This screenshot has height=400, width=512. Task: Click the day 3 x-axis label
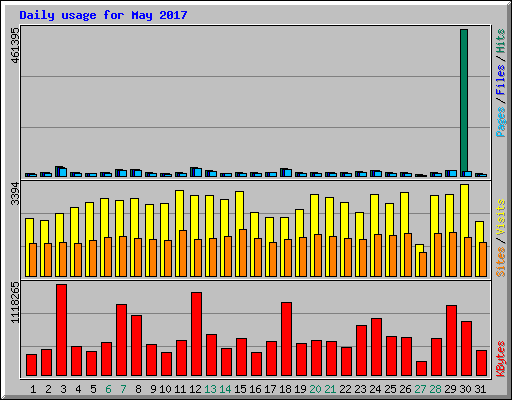pyautogui.click(x=63, y=389)
